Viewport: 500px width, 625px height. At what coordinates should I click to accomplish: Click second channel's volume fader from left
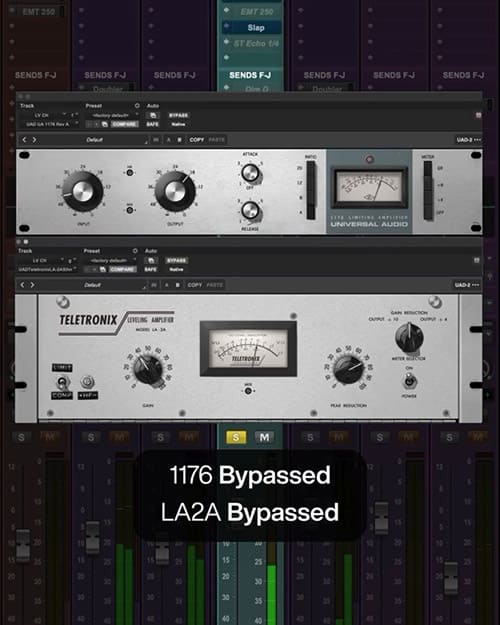pos(93,537)
